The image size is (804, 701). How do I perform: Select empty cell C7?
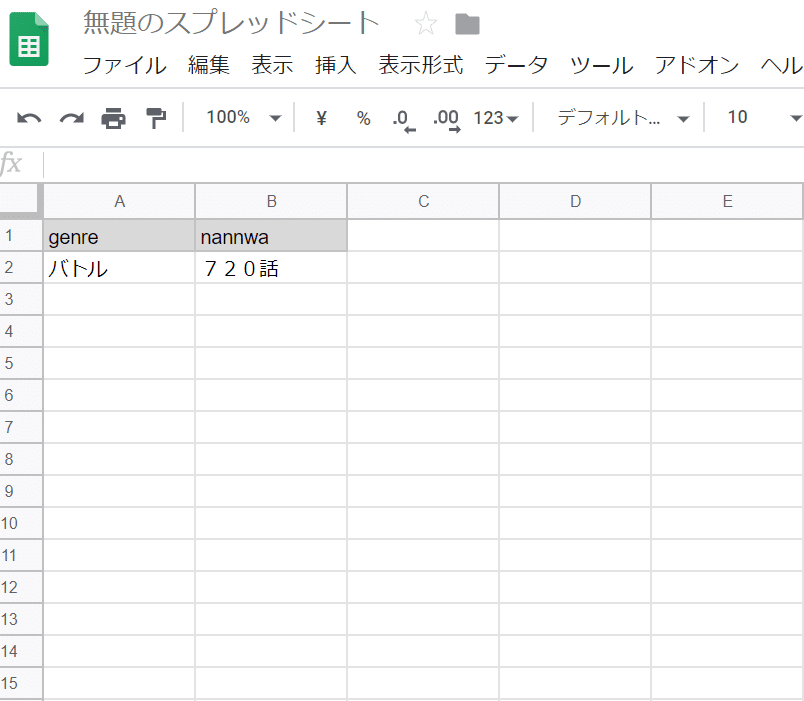coord(424,428)
